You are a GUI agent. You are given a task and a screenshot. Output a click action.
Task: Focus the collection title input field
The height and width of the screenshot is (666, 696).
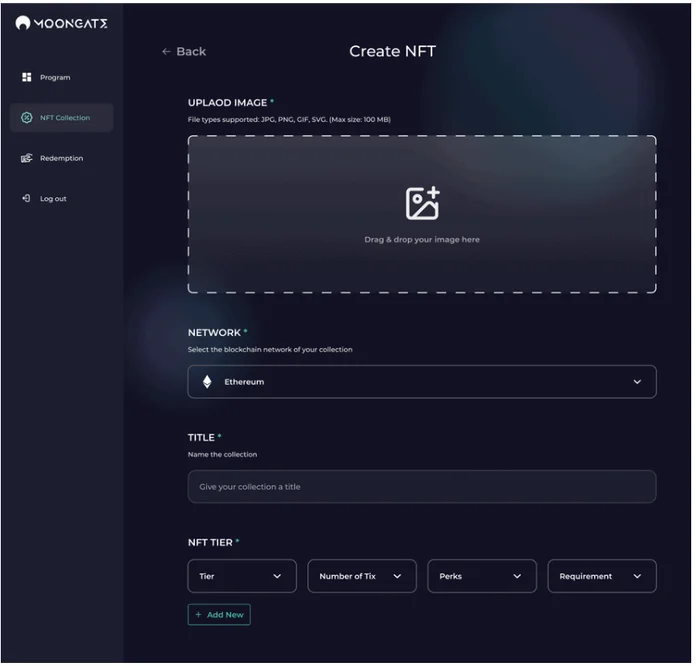point(422,487)
